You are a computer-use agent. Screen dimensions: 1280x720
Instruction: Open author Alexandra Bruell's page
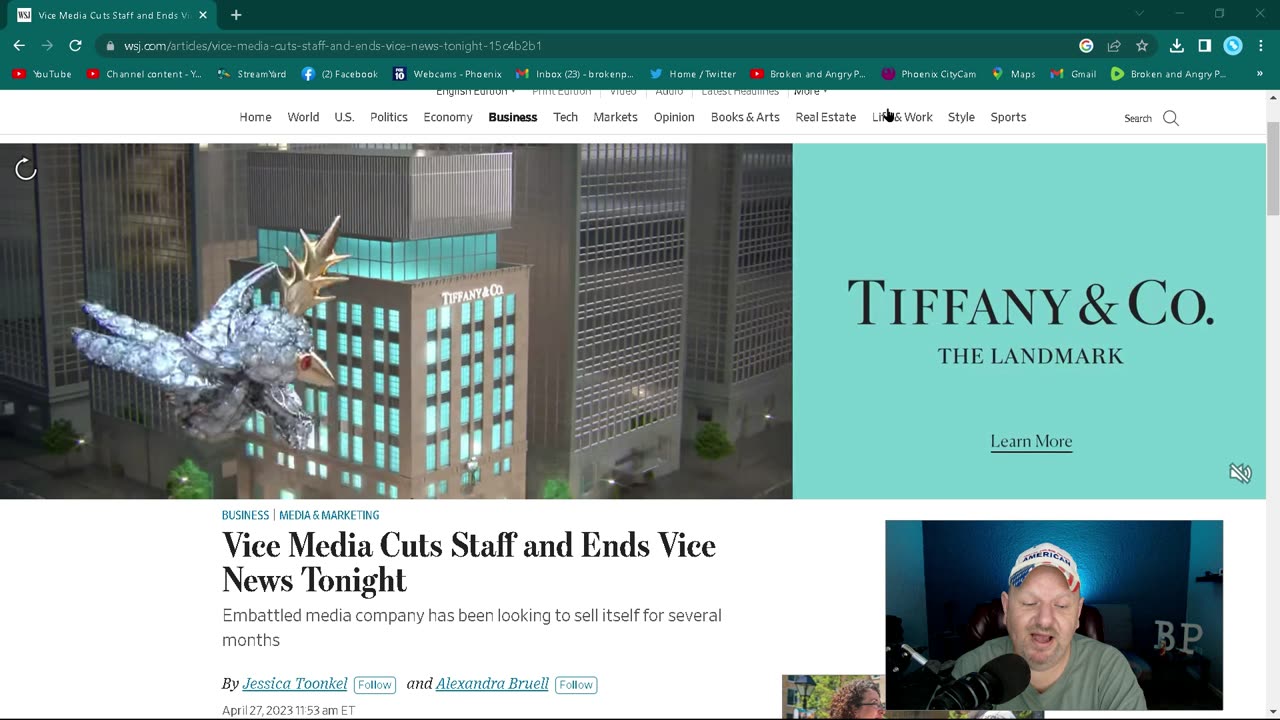coord(492,684)
